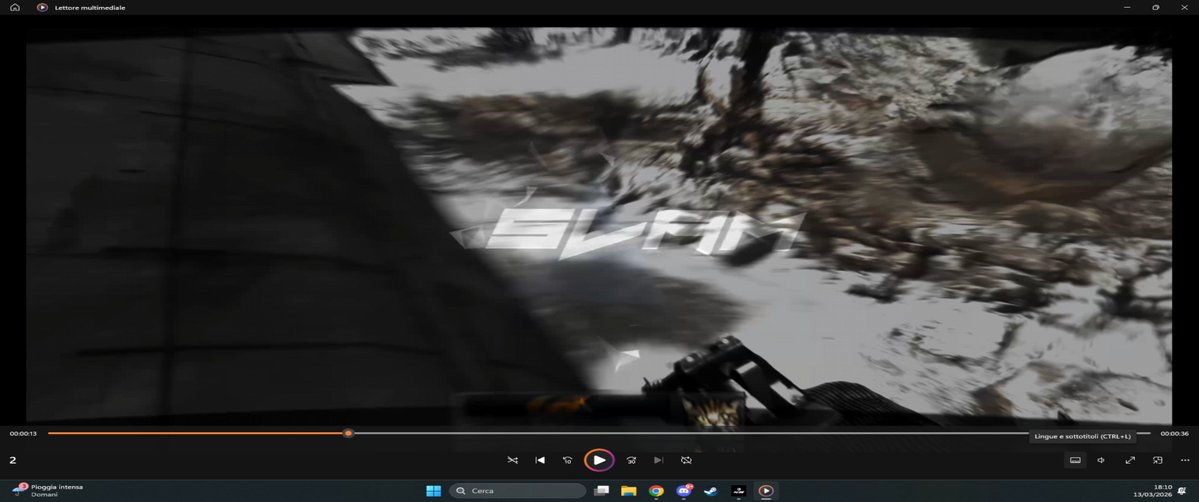
Task: Launch Google Chrome from taskbar
Action: (656, 491)
